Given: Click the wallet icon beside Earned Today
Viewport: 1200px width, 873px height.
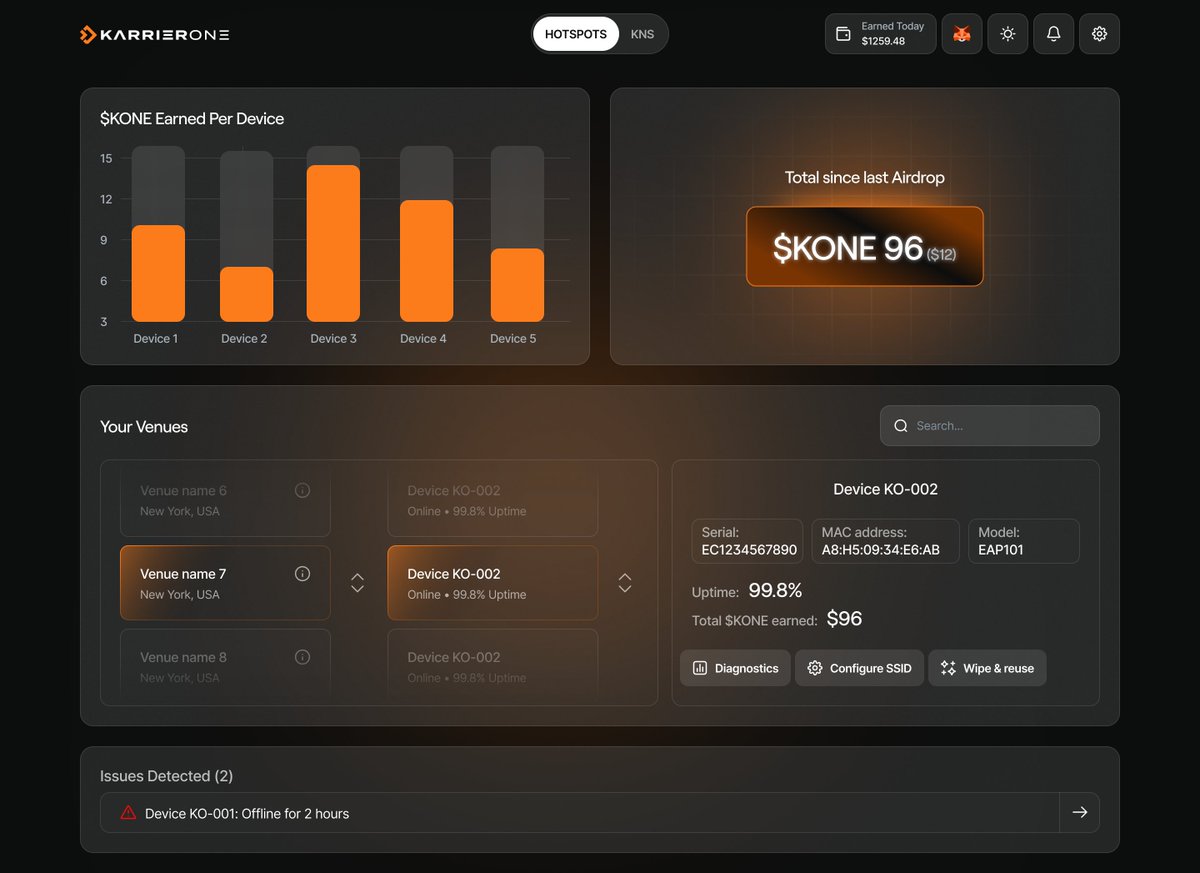Looking at the screenshot, I should click(843, 34).
